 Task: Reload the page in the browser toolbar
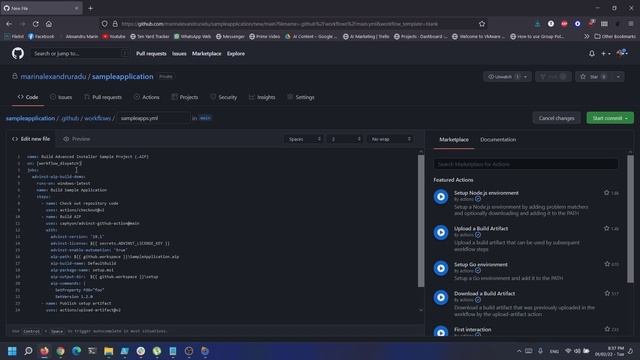point(36,24)
